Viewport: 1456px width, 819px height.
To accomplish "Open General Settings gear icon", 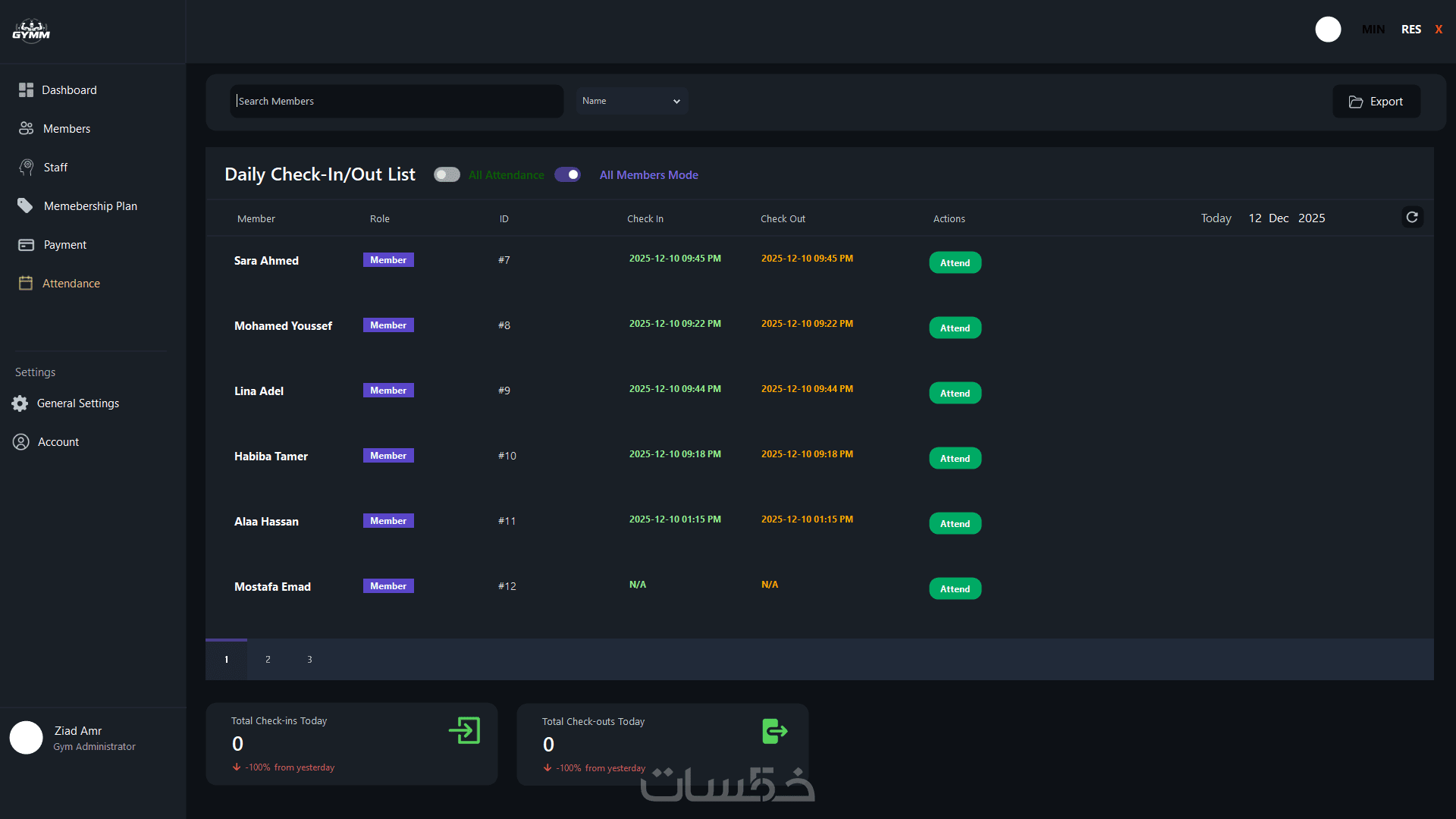I will point(20,403).
